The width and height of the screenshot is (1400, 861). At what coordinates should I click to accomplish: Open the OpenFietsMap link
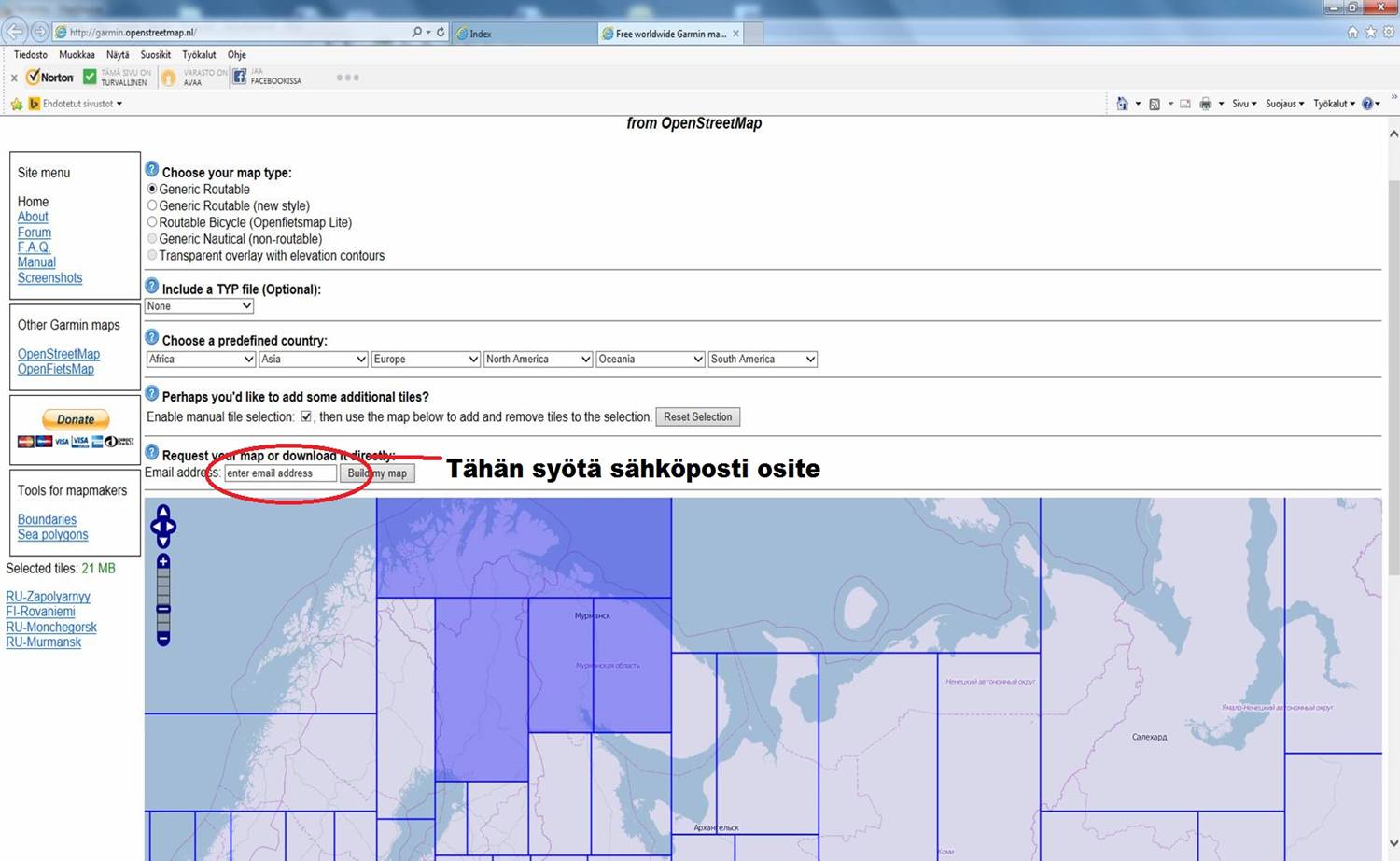coord(56,369)
